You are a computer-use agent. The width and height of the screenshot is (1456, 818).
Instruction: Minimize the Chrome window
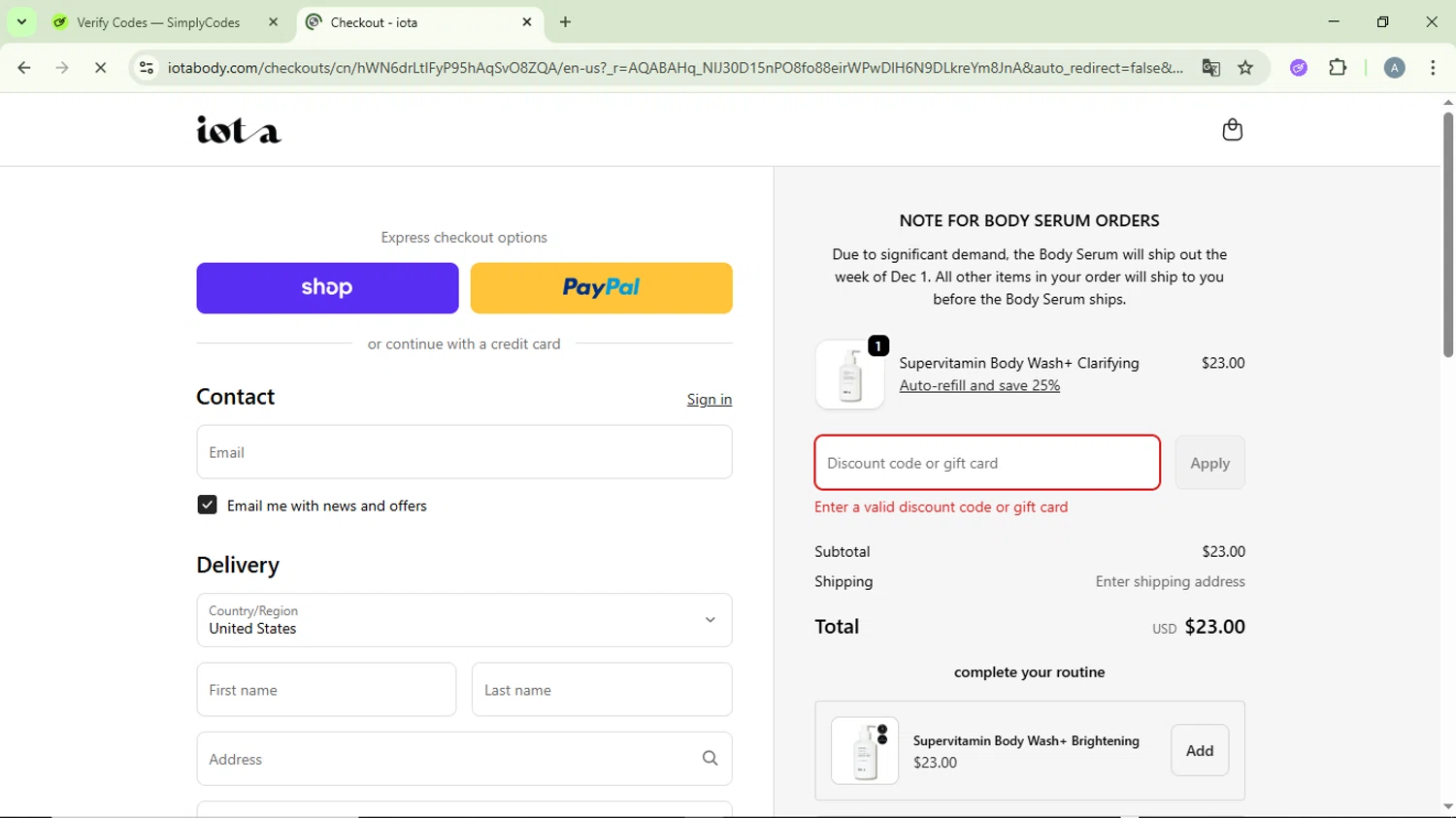pyautogui.click(x=1334, y=21)
